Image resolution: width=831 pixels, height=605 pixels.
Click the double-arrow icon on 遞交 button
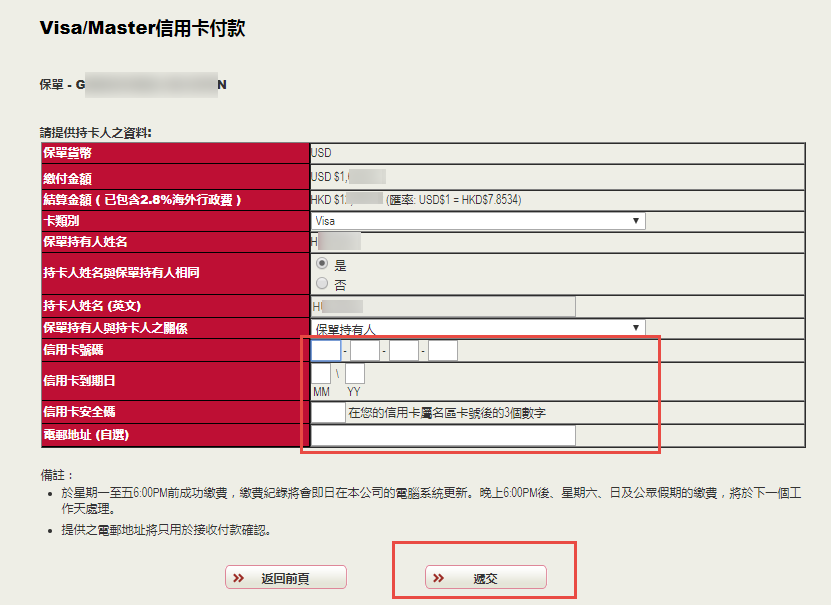[x=438, y=578]
